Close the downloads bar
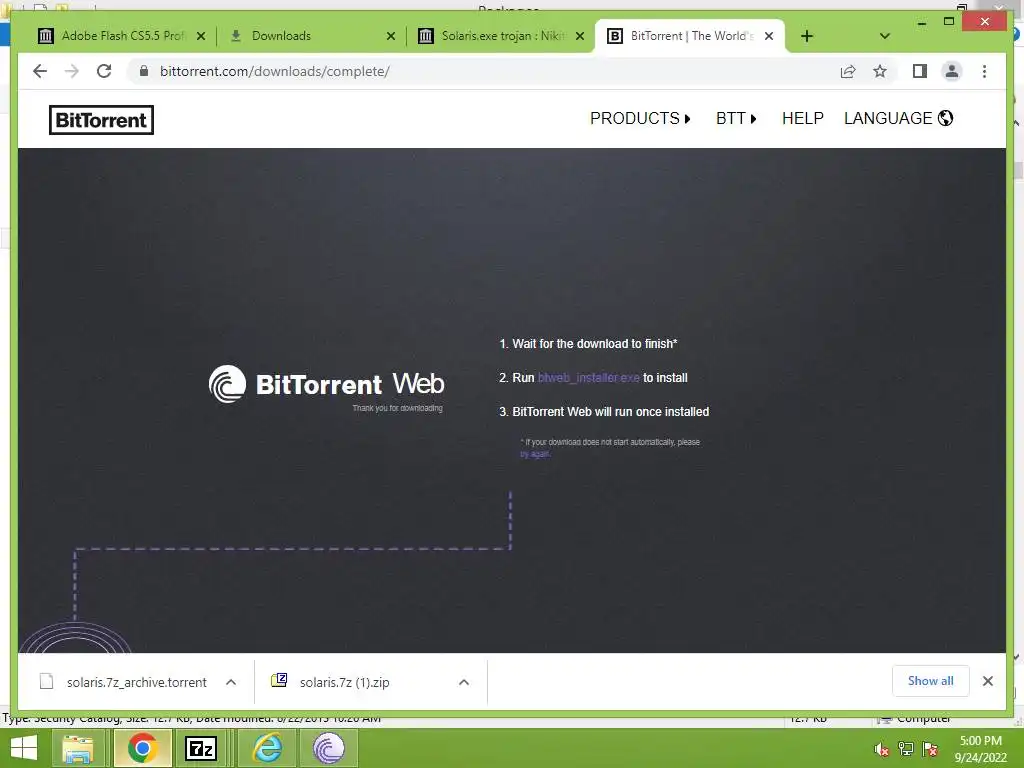 [987, 681]
